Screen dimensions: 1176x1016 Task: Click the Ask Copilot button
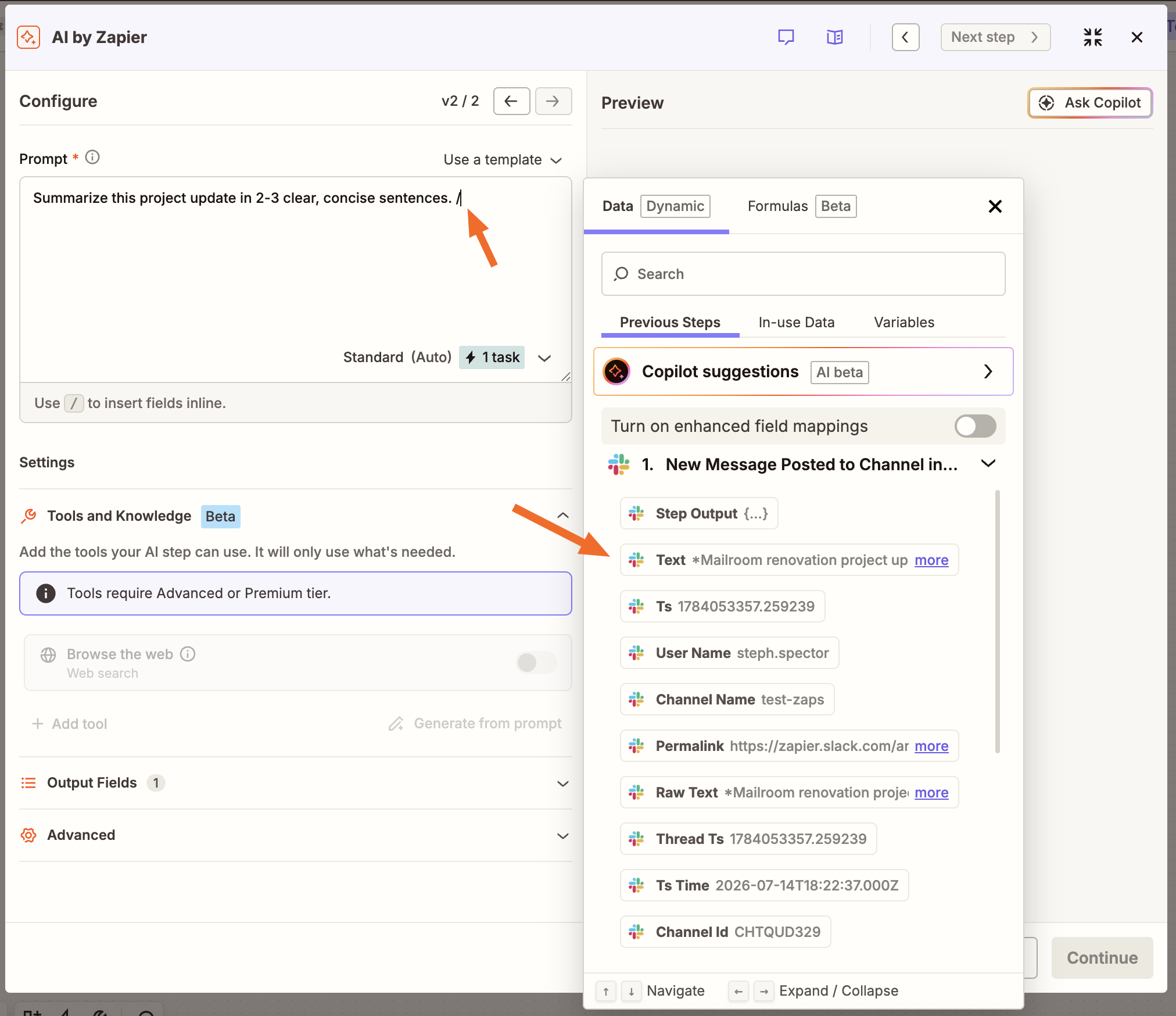[x=1090, y=103]
